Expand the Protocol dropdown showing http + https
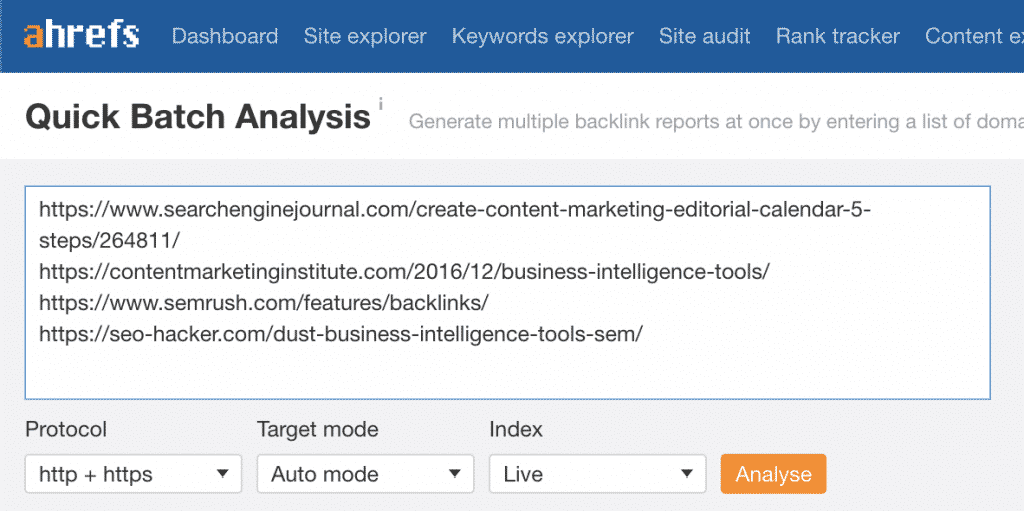Screen dimensions: 1024x511 click(x=133, y=474)
